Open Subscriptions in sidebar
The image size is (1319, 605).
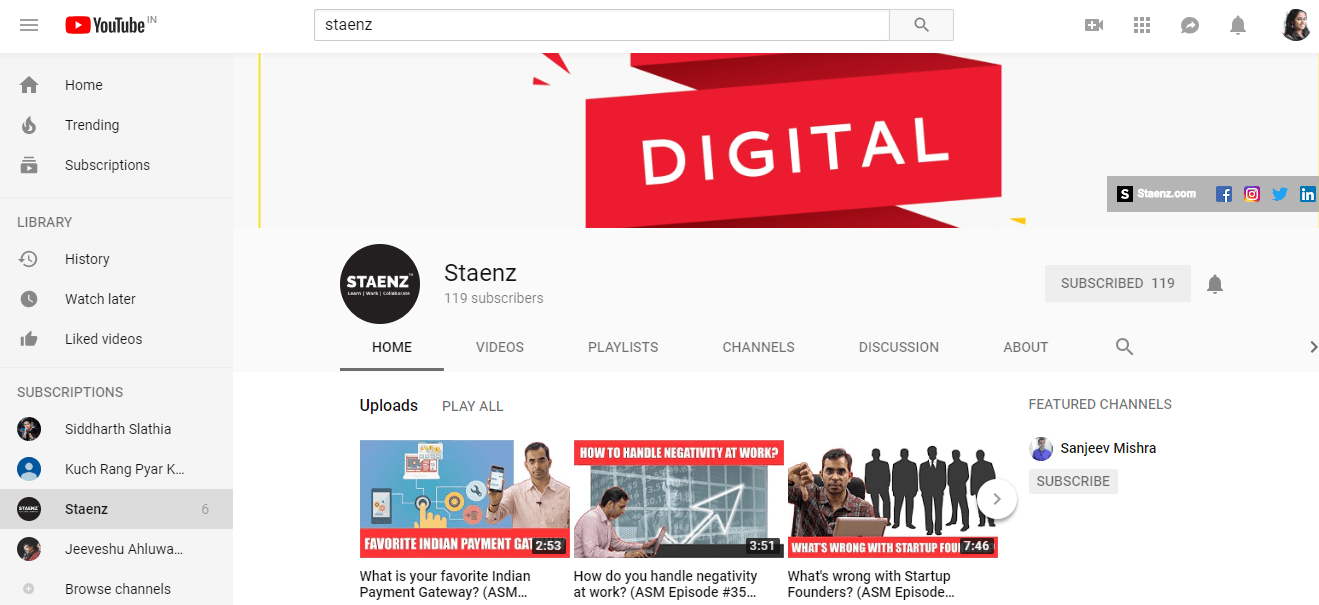(x=116, y=165)
